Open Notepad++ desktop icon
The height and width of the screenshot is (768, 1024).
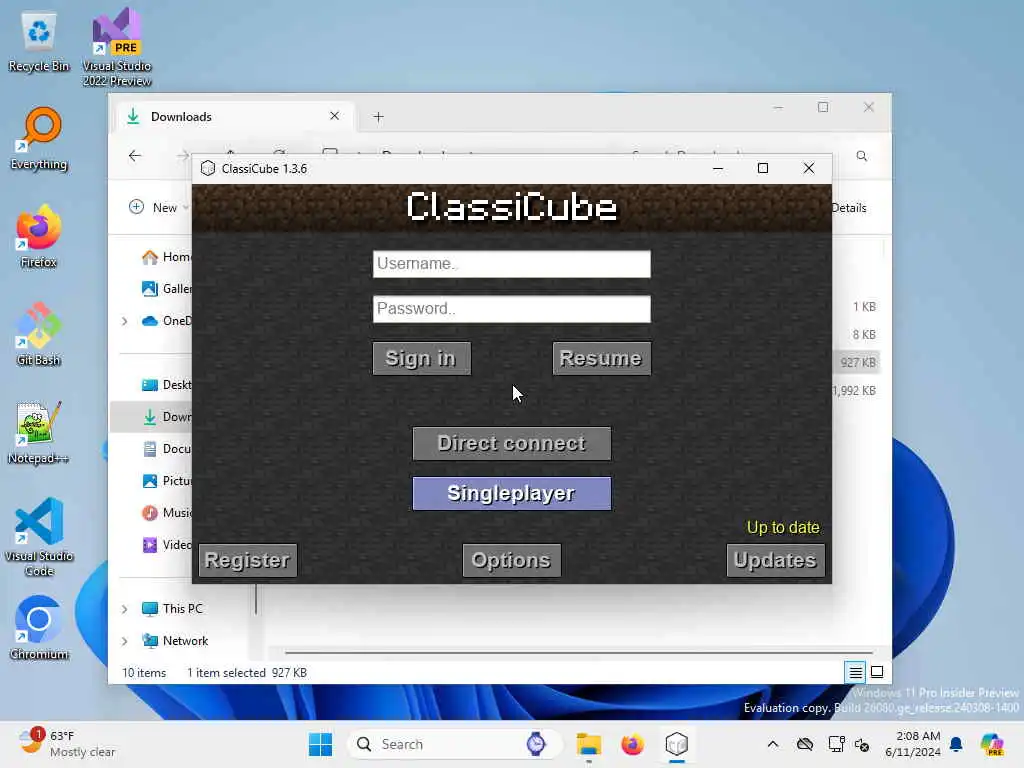pyautogui.click(x=39, y=434)
